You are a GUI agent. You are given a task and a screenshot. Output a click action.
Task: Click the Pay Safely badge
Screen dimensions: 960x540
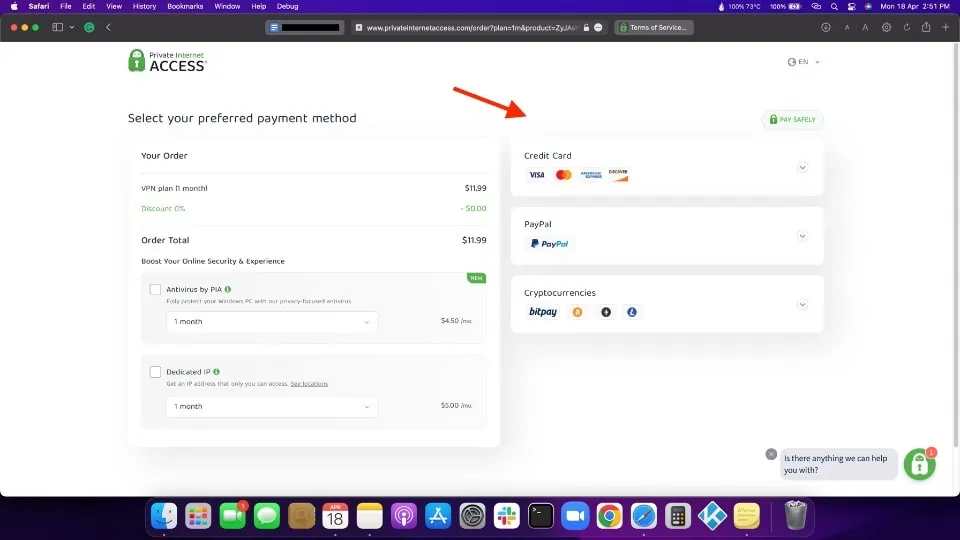point(792,119)
